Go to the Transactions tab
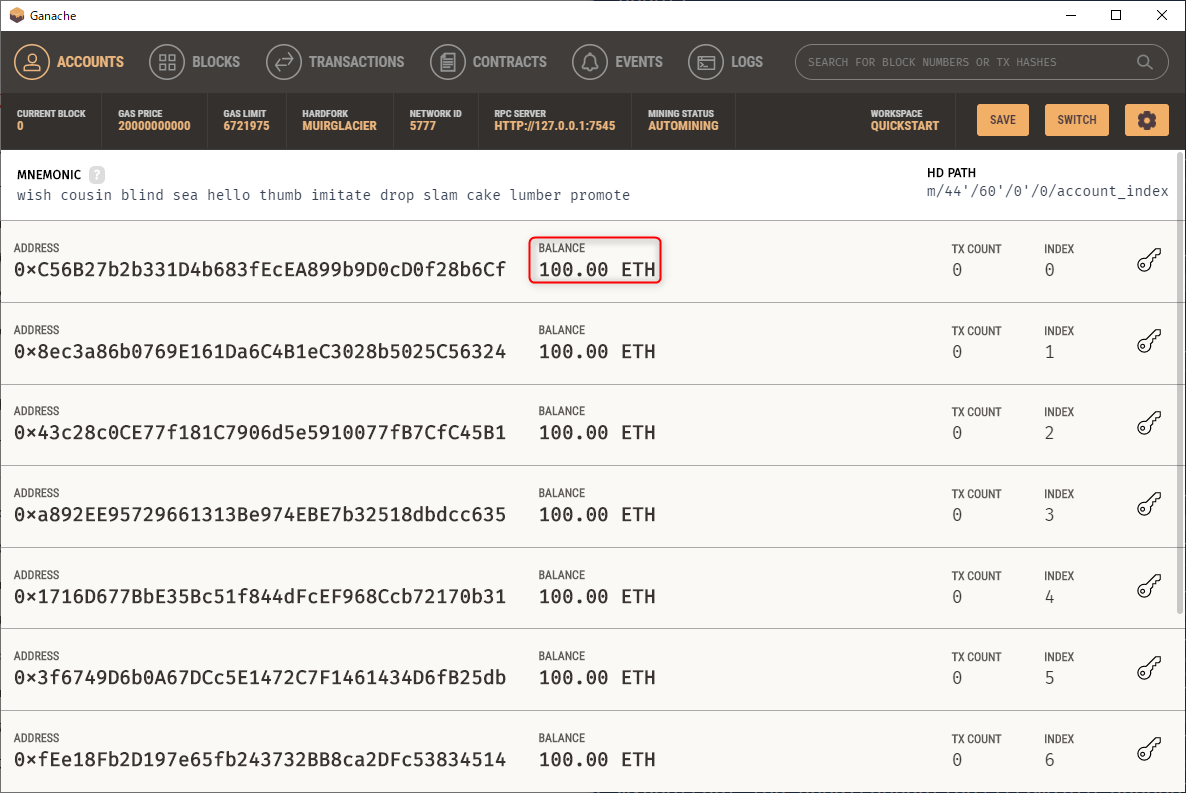 point(336,62)
